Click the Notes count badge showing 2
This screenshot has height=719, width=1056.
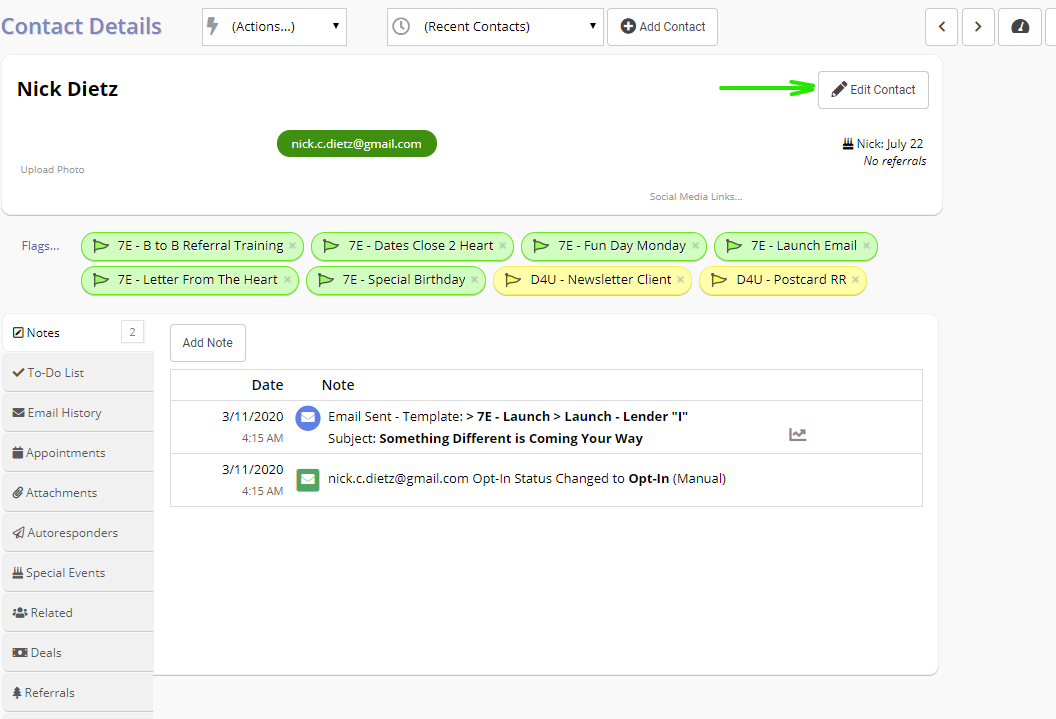pos(133,332)
